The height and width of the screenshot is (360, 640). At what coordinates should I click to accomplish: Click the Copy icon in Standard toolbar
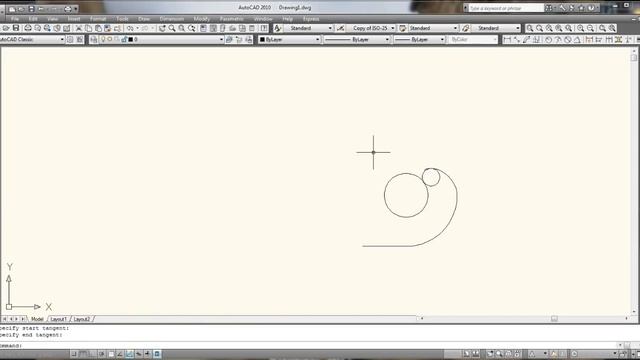88,28
